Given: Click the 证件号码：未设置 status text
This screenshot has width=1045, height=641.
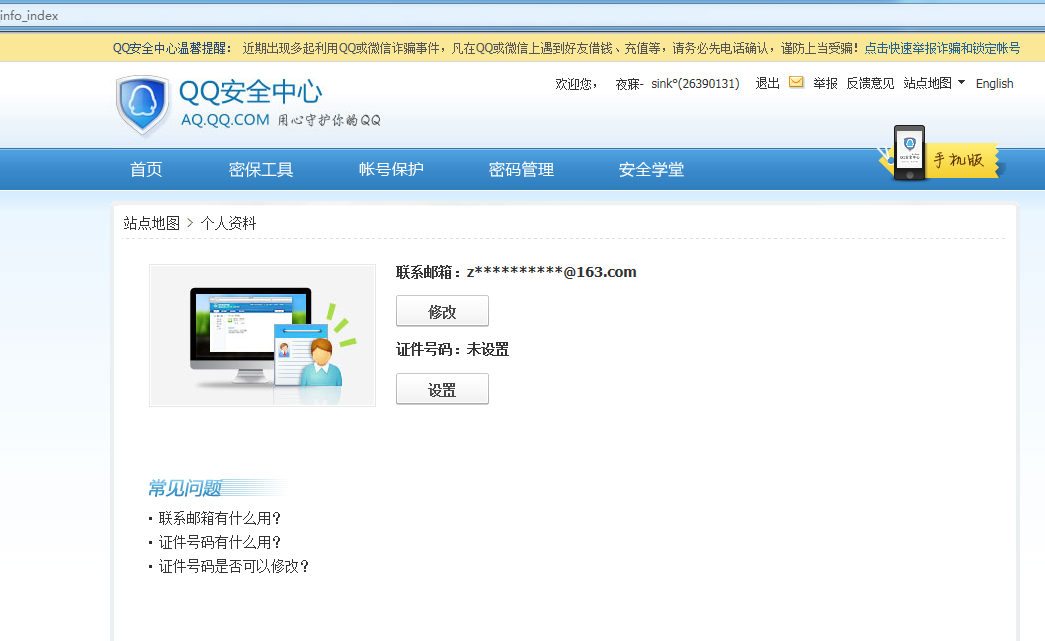Looking at the screenshot, I should (453, 350).
